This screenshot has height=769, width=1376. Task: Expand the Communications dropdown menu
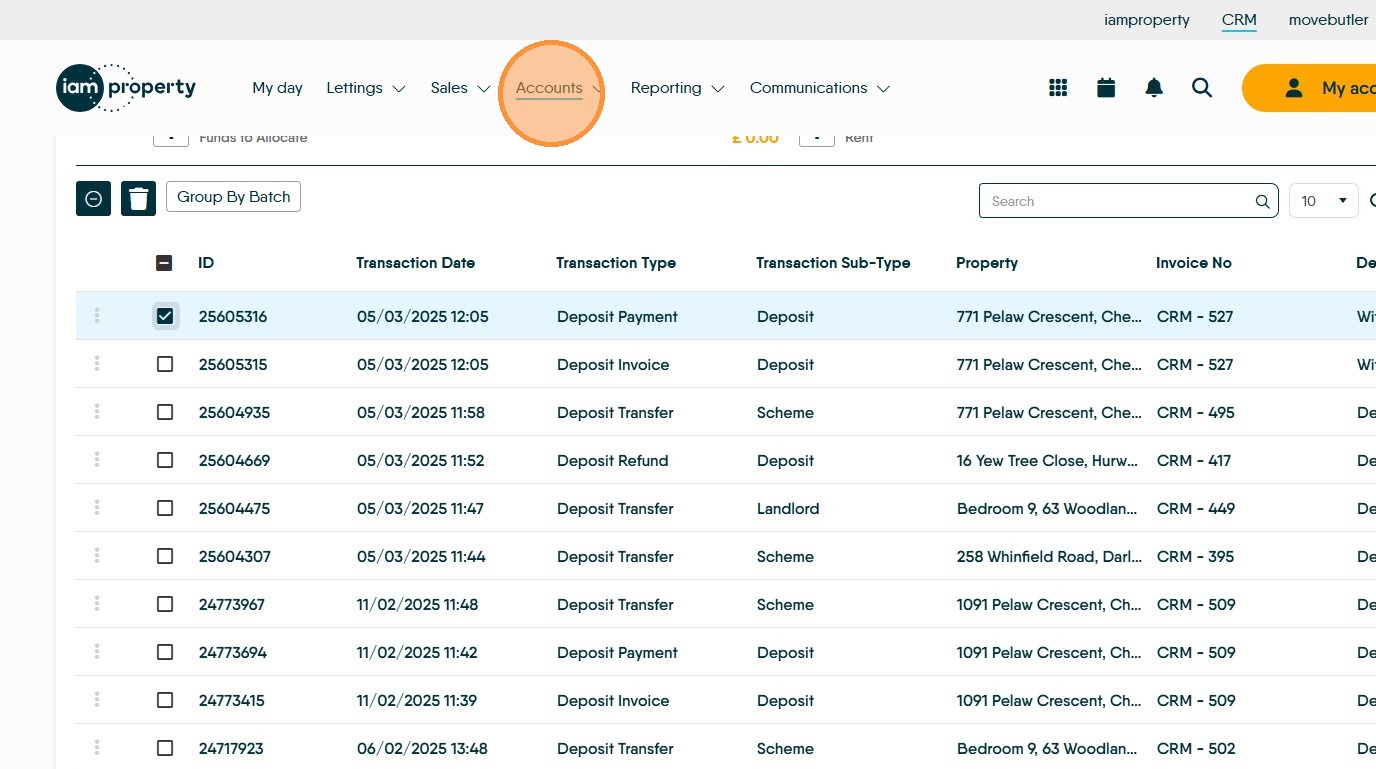pyautogui.click(x=819, y=88)
